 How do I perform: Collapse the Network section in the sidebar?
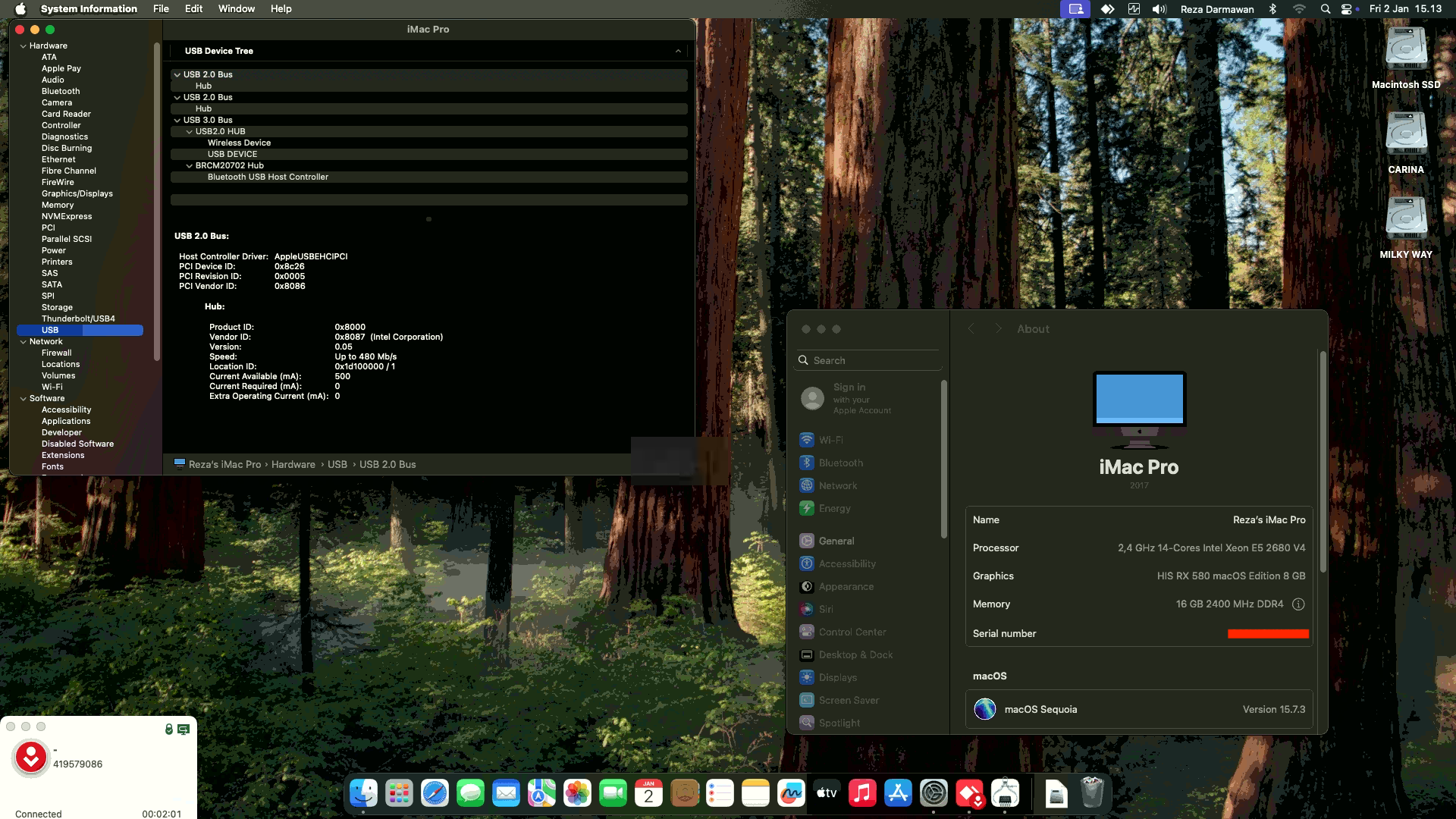coord(23,342)
